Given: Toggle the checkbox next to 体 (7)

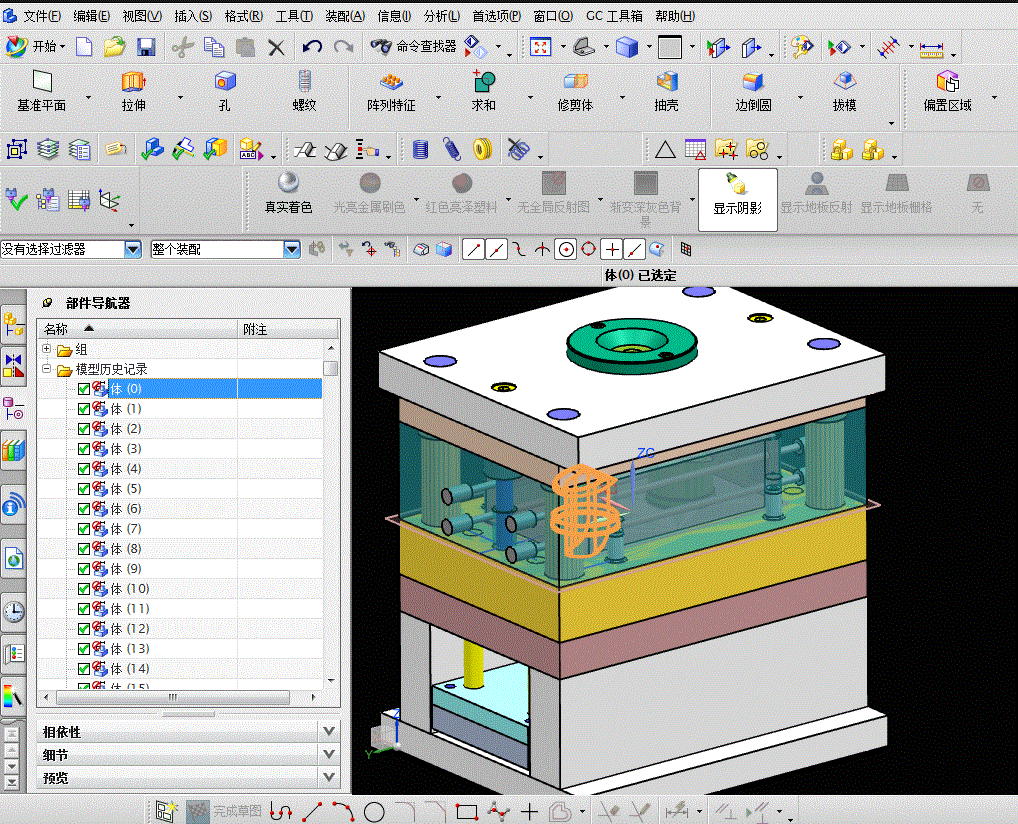Looking at the screenshot, I should [x=84, y=529].
